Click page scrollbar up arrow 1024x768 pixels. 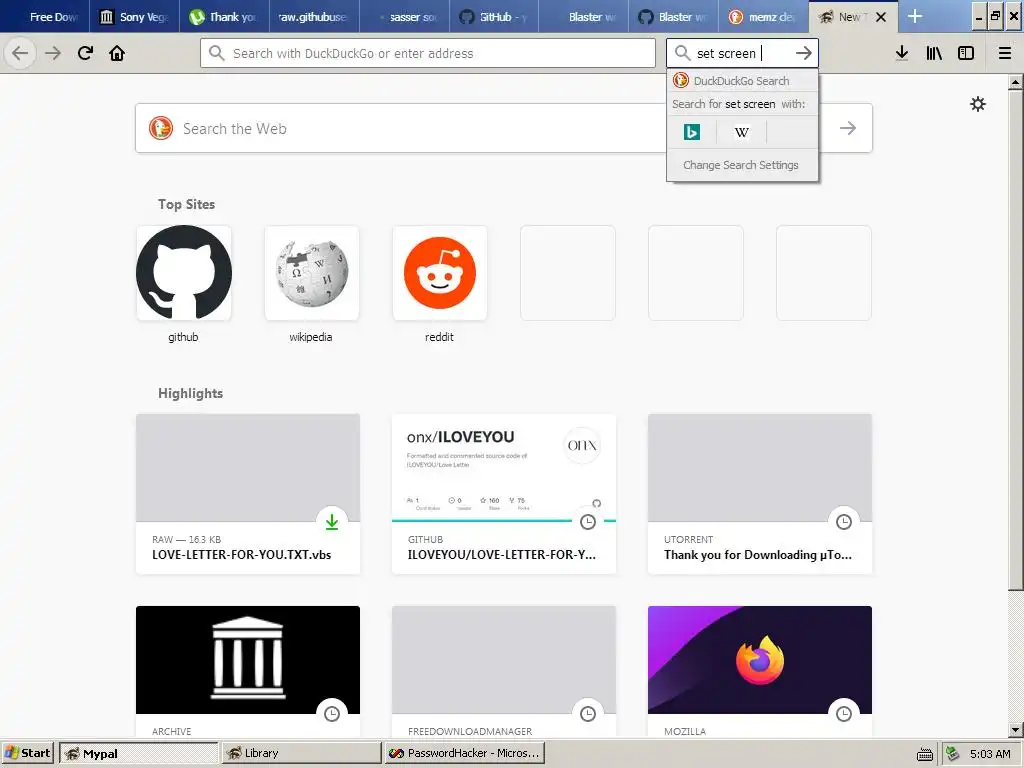(1016, 82)
